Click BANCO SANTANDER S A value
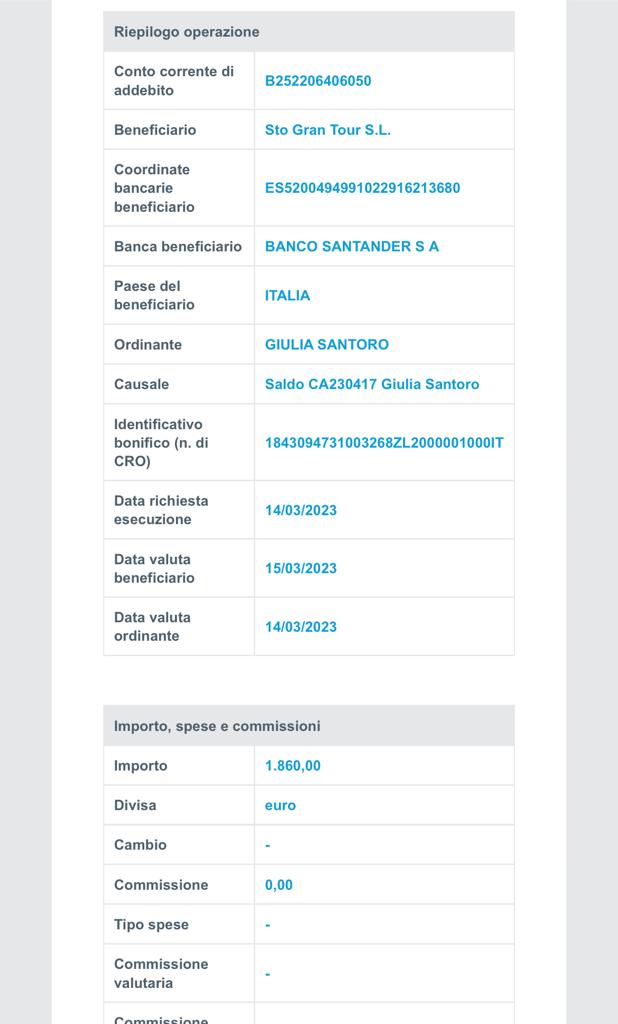This screenshot has width=618, height=1024. (351, 246)
